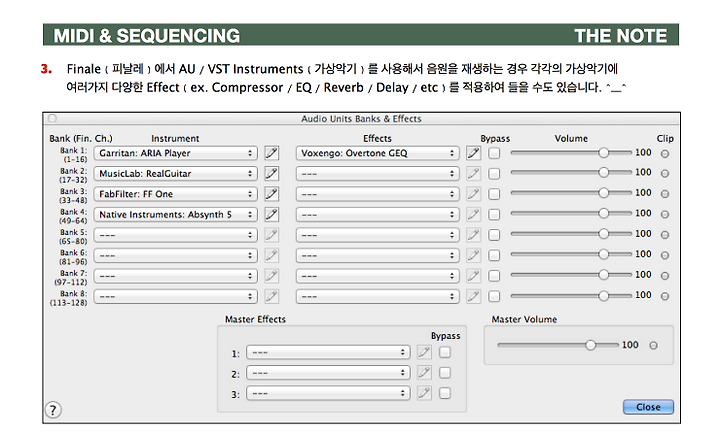Click Bank 7 effects edit pencil icon
720x434 pixels.
pos(473,276)
